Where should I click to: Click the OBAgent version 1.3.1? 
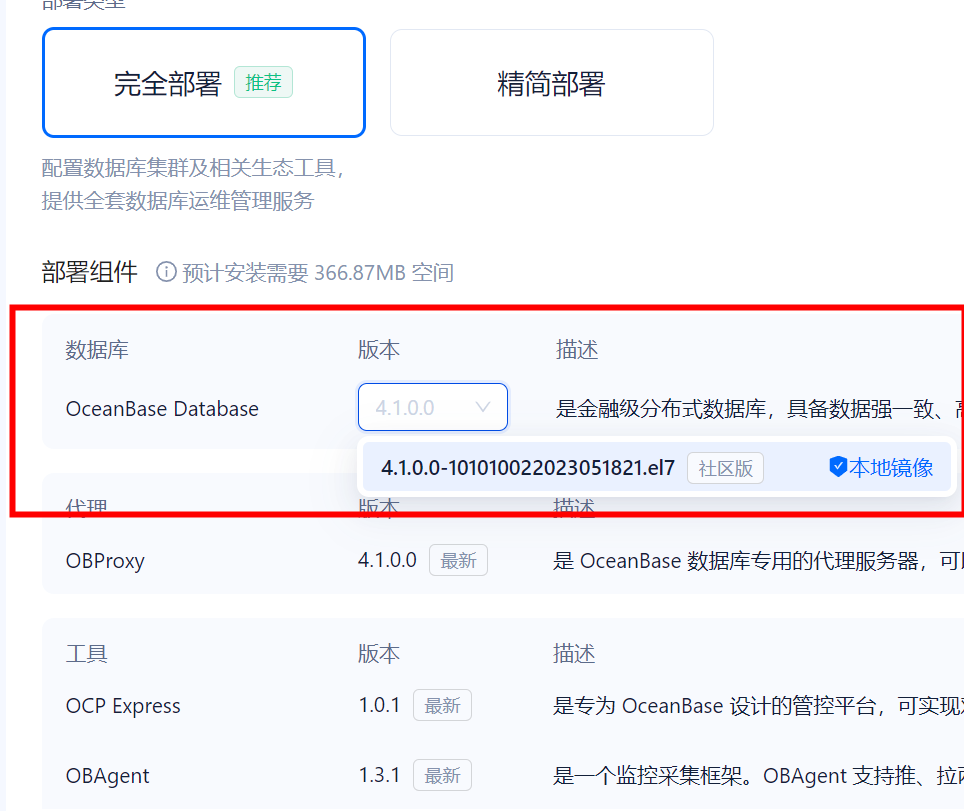379,775
